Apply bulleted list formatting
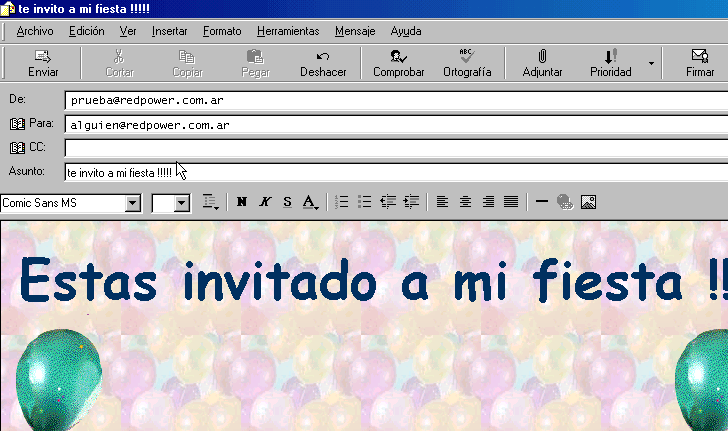This screenshot has height=431, width=728. [x=364, y=202]
